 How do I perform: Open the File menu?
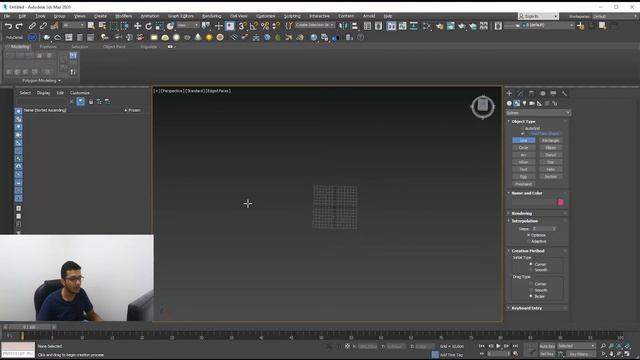[x=7, y=16]
